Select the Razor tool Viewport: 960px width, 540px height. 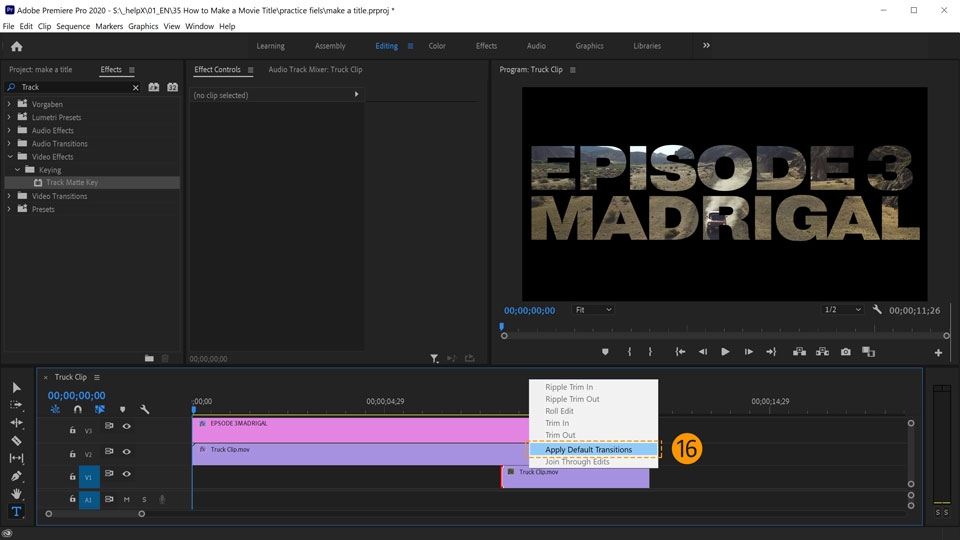click(x=17, y=440)
